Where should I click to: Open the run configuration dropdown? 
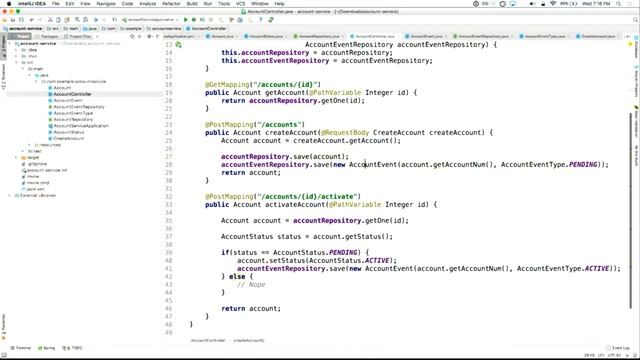point(151,20)
